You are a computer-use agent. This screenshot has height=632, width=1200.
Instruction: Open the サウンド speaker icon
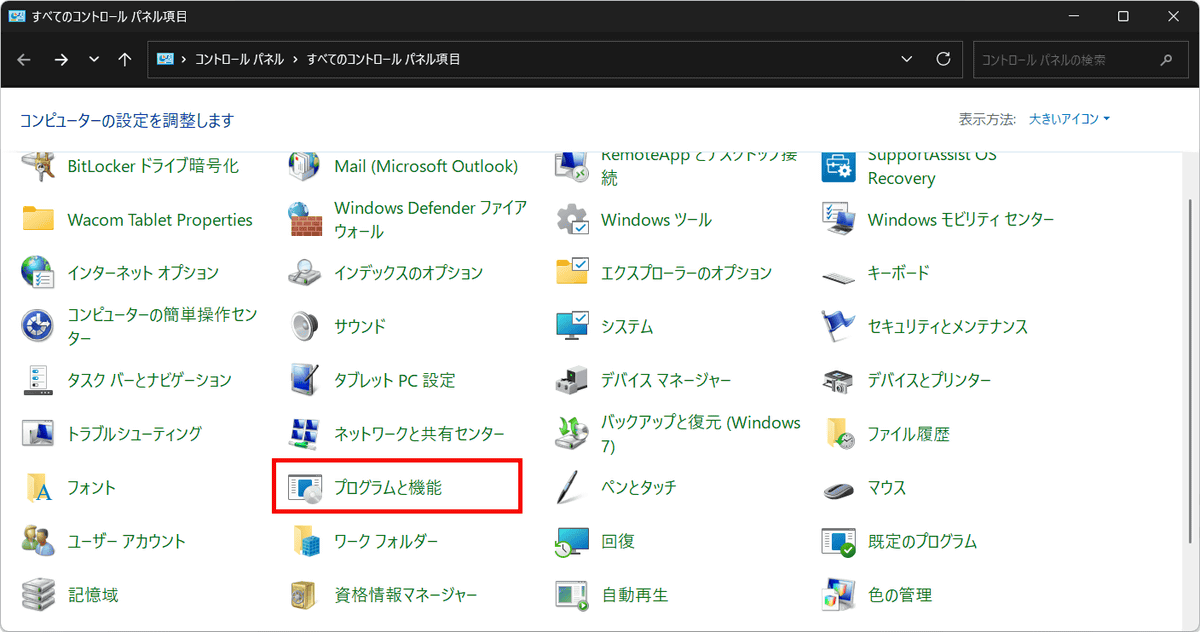pos(304,327)
